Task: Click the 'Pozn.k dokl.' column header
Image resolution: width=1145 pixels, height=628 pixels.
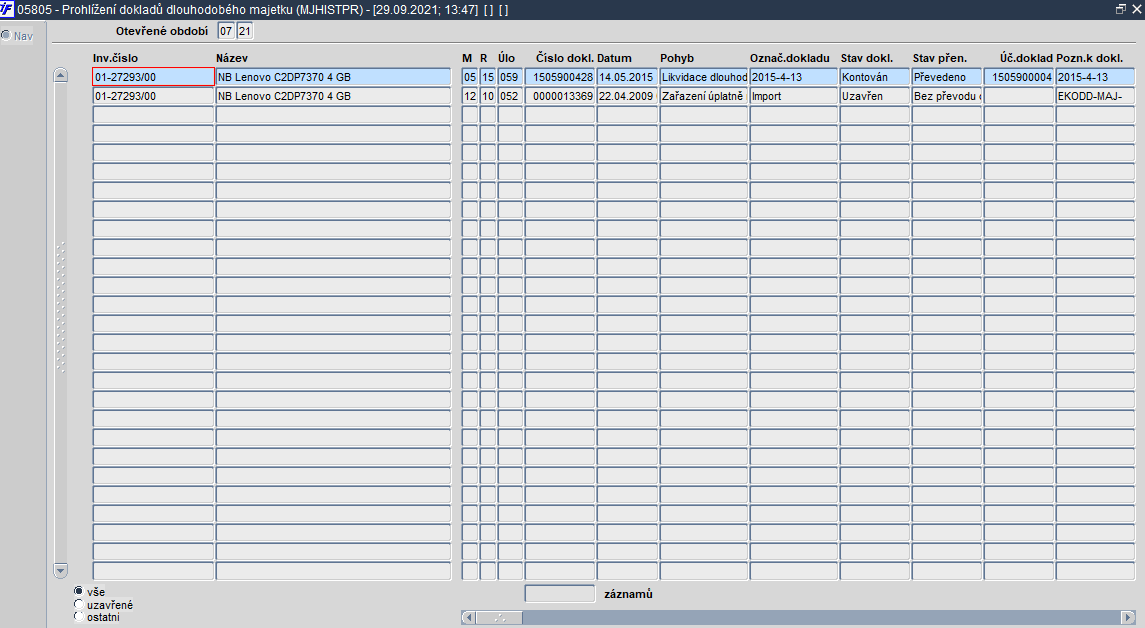Action: pyautogui.click(x=1090, y=58)
